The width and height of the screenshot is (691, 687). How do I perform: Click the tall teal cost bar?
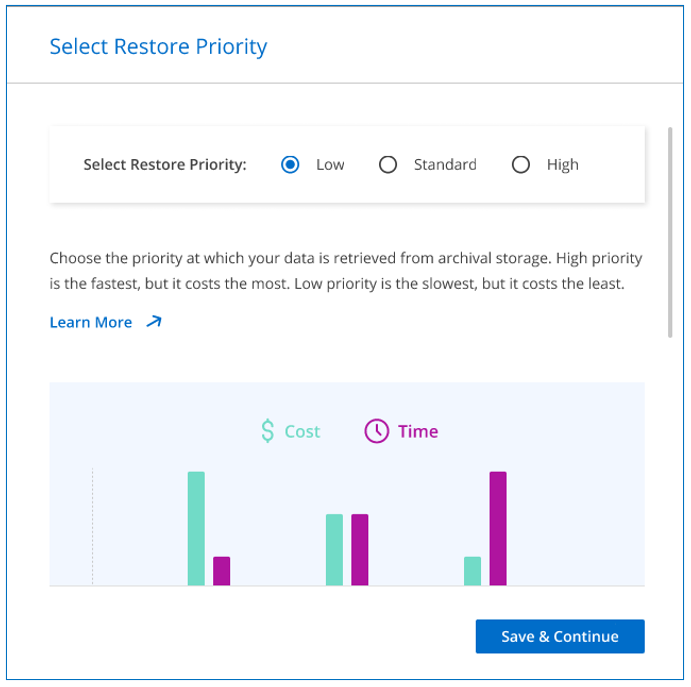pos(196,528)
